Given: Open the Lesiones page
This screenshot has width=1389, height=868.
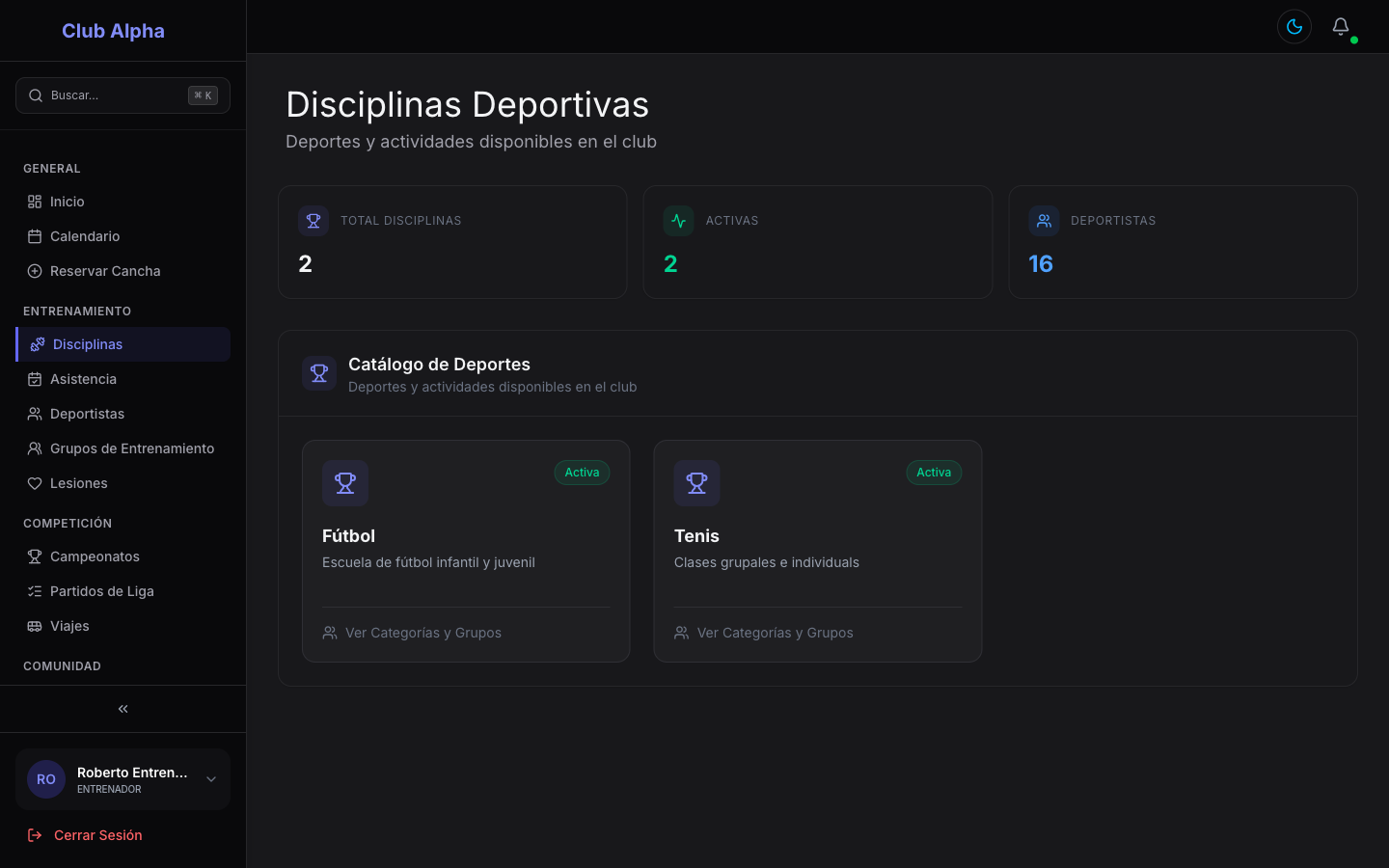Looking at the screenshot, I should [x=123, y=483].
